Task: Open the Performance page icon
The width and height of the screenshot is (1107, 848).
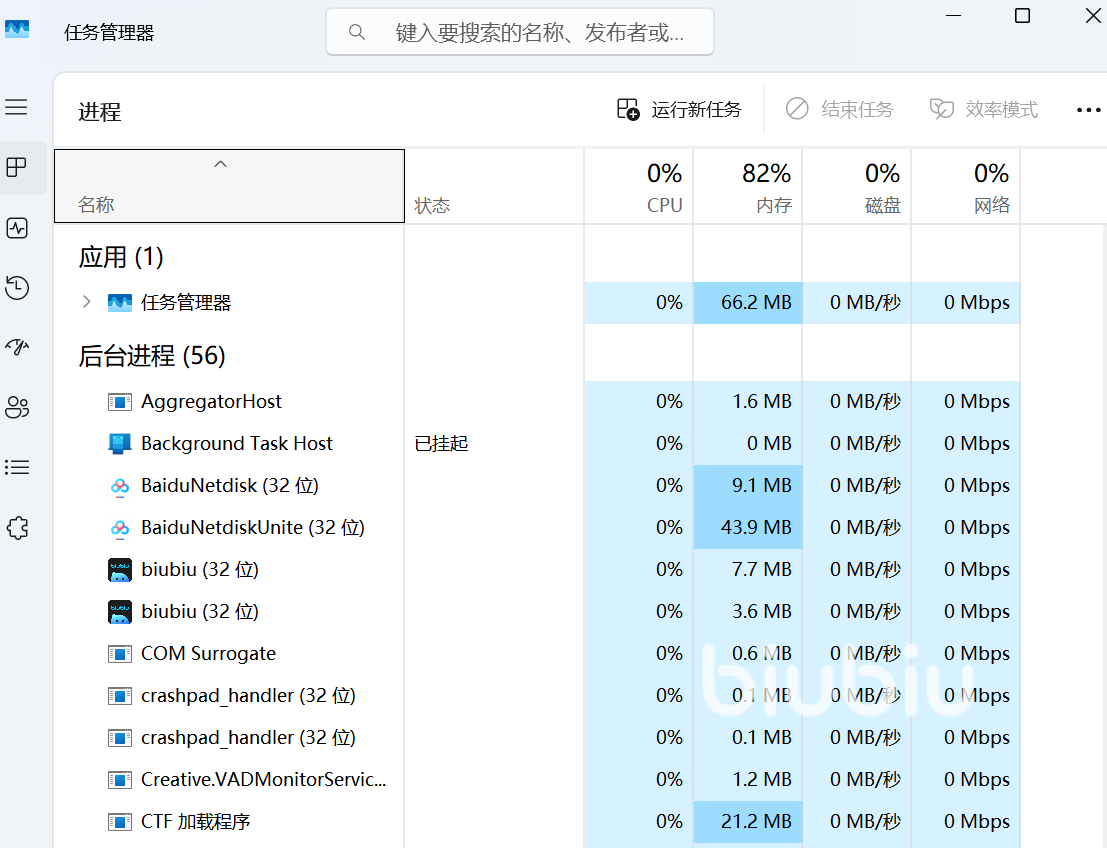Action: pos(17,228)
